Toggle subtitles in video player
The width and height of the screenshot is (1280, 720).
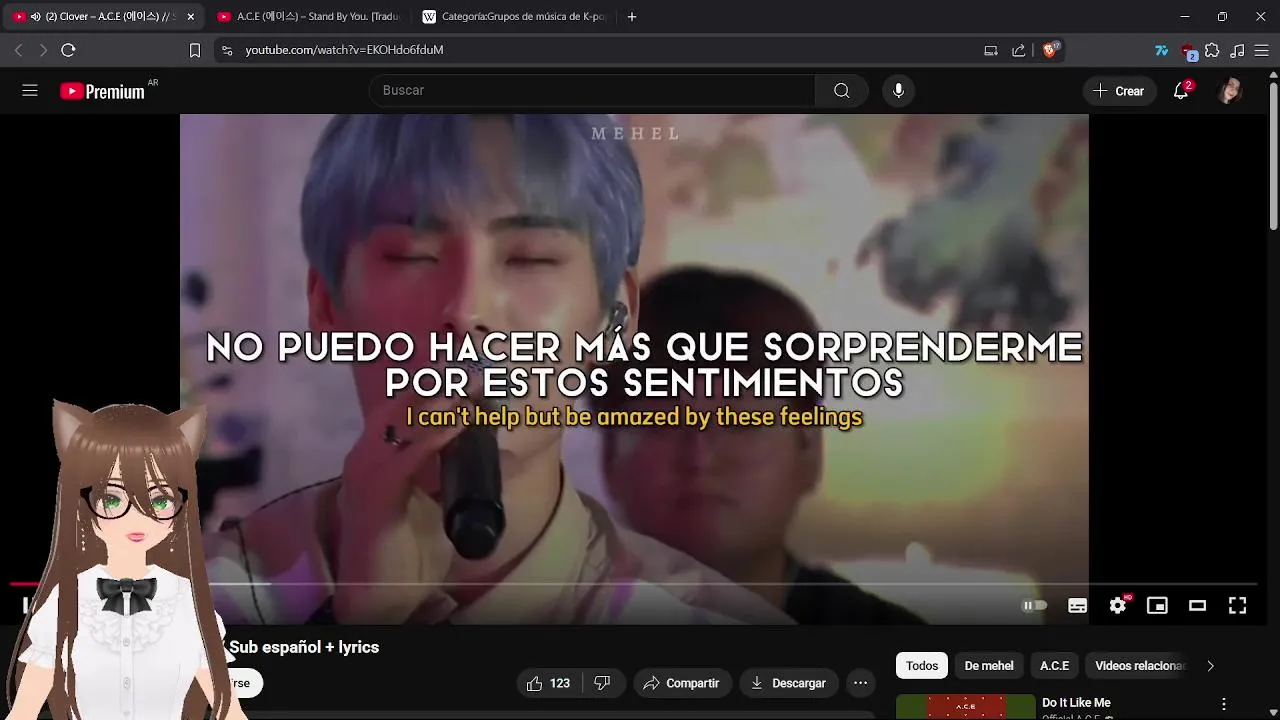point(1077,605)
